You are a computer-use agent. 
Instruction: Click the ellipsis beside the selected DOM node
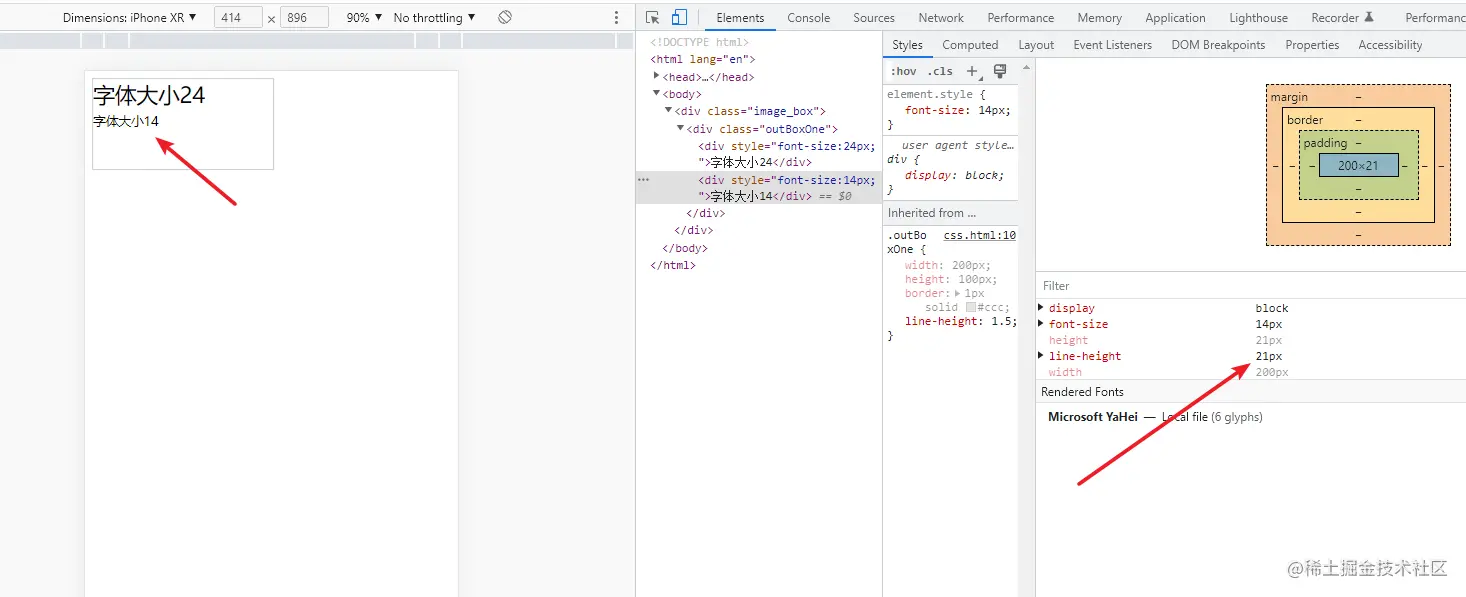tap(643, 180)
